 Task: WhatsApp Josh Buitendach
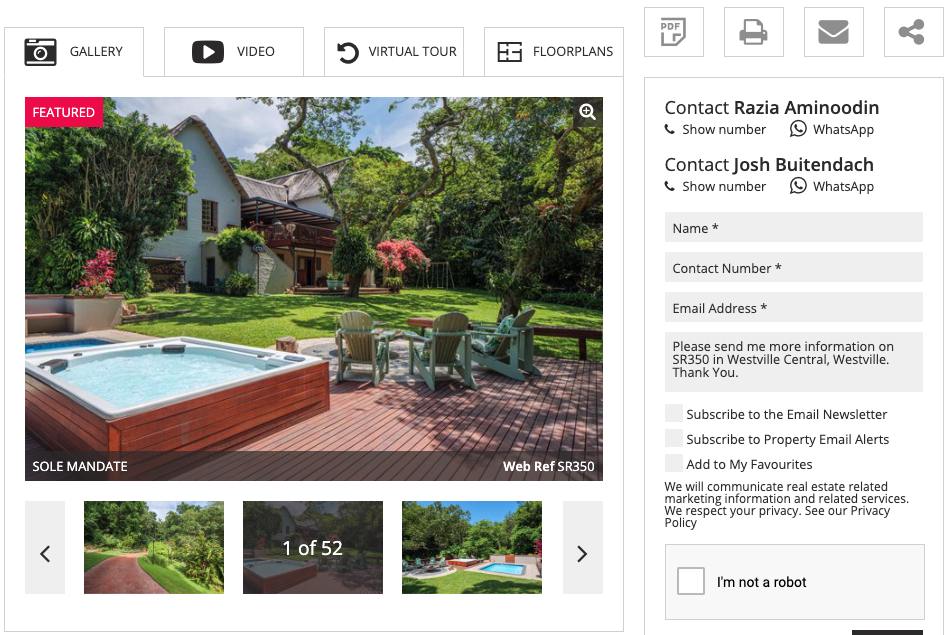coord(832,186)
